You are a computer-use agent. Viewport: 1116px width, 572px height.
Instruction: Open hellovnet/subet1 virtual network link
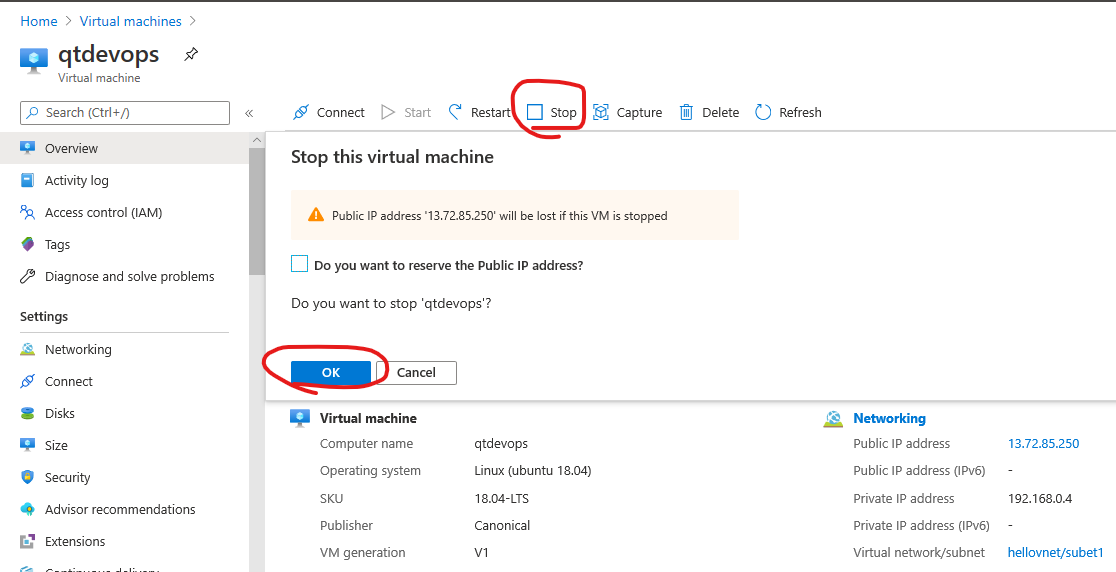coord(1056,552)
